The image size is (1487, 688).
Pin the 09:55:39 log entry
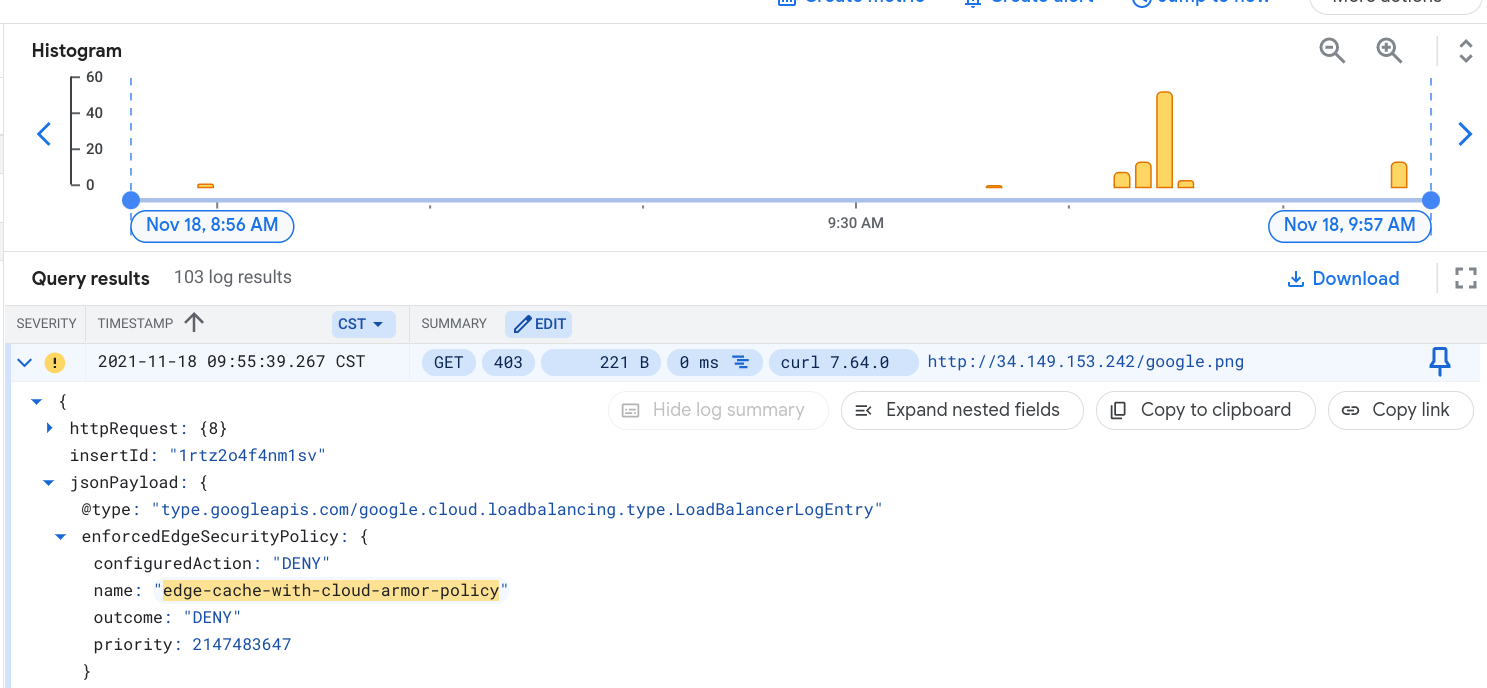click(1439, 362)
